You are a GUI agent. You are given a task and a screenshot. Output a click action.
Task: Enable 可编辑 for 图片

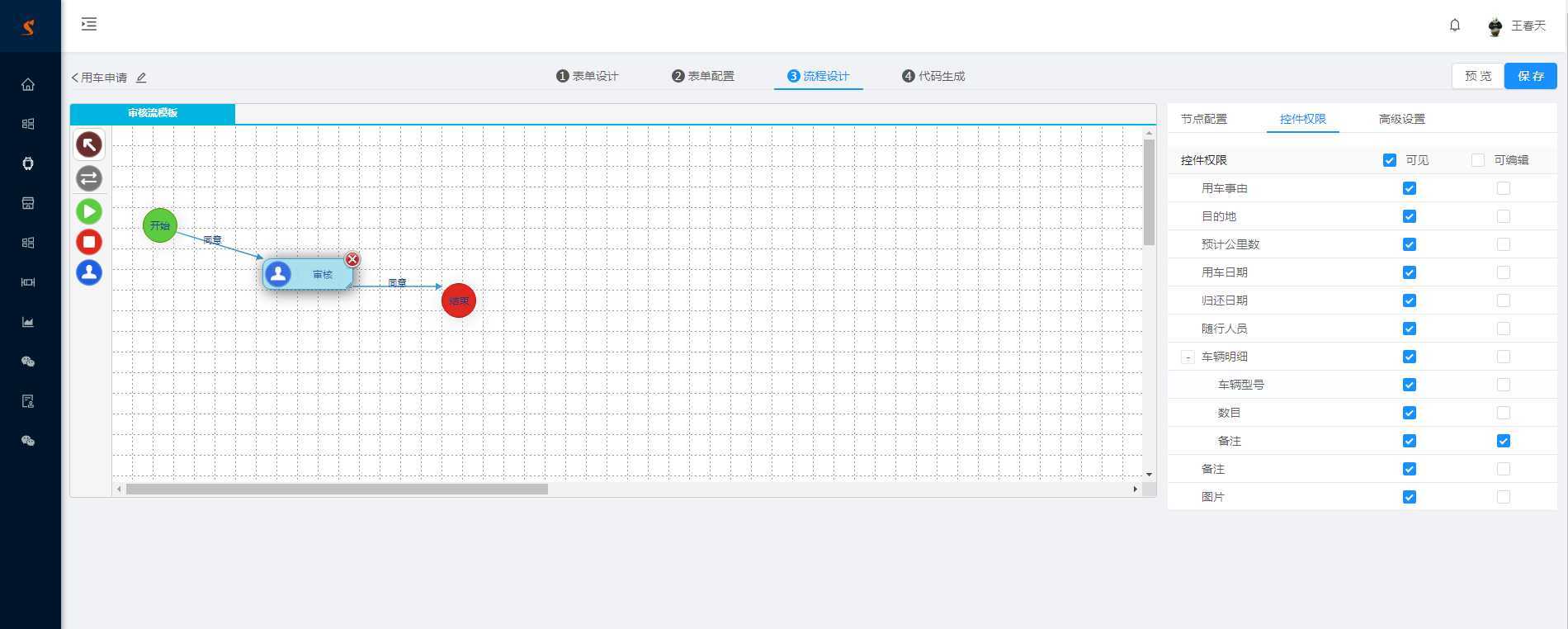(1504, 497)
